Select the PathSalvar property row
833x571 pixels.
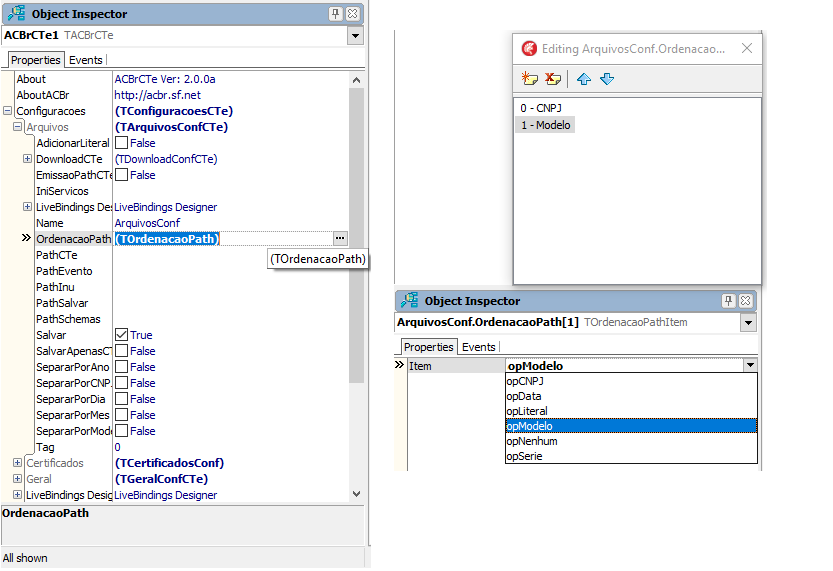[x=191, y=303]
